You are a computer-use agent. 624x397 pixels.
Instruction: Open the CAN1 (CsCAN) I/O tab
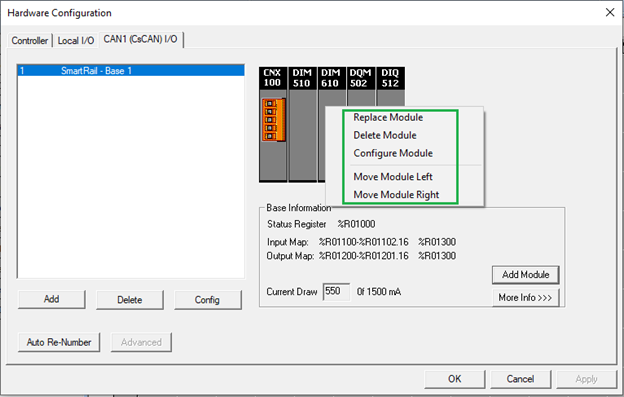(x=140, y=39)
